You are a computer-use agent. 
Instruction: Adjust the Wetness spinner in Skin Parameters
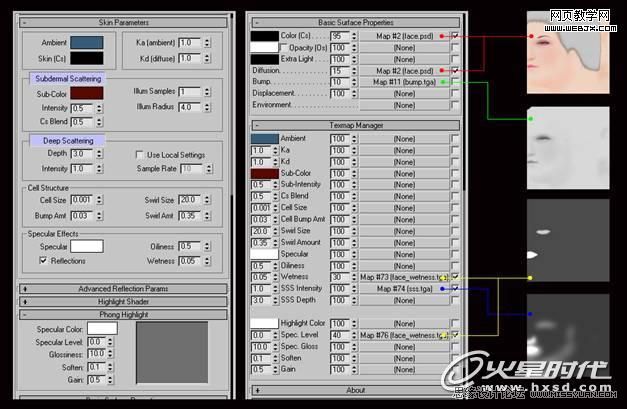point(207,261)
